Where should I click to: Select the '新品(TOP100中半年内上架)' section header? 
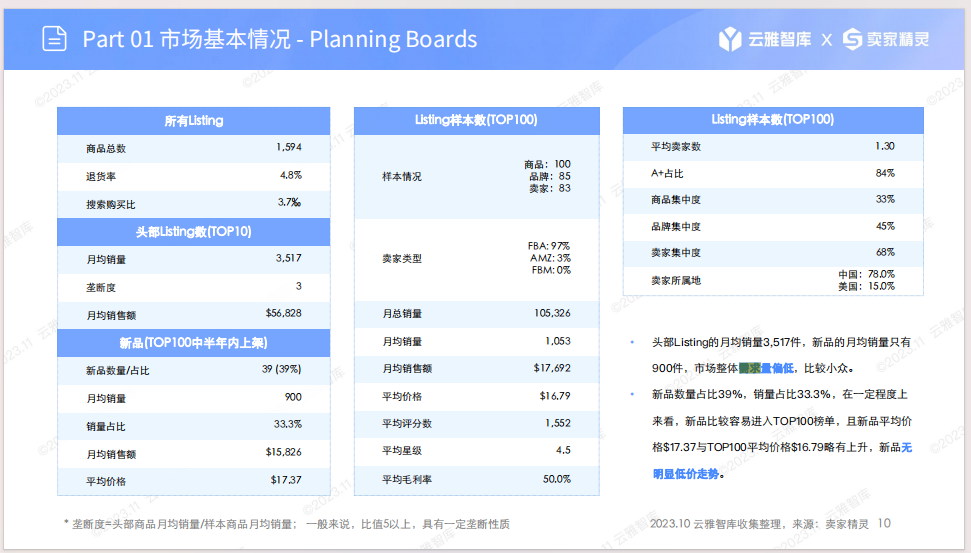click(x=193, y=342)
